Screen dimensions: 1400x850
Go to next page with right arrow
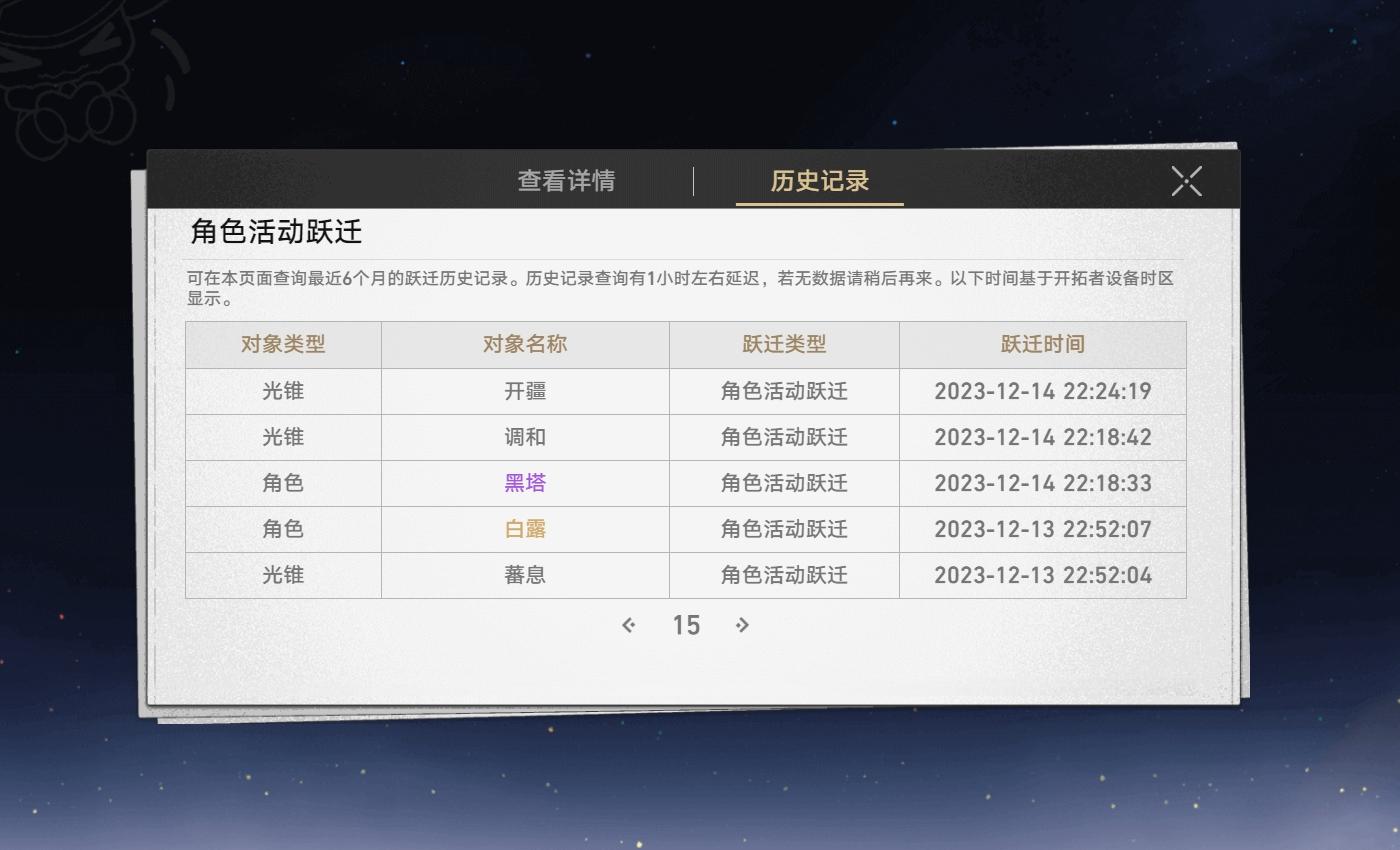pos(743,625)
